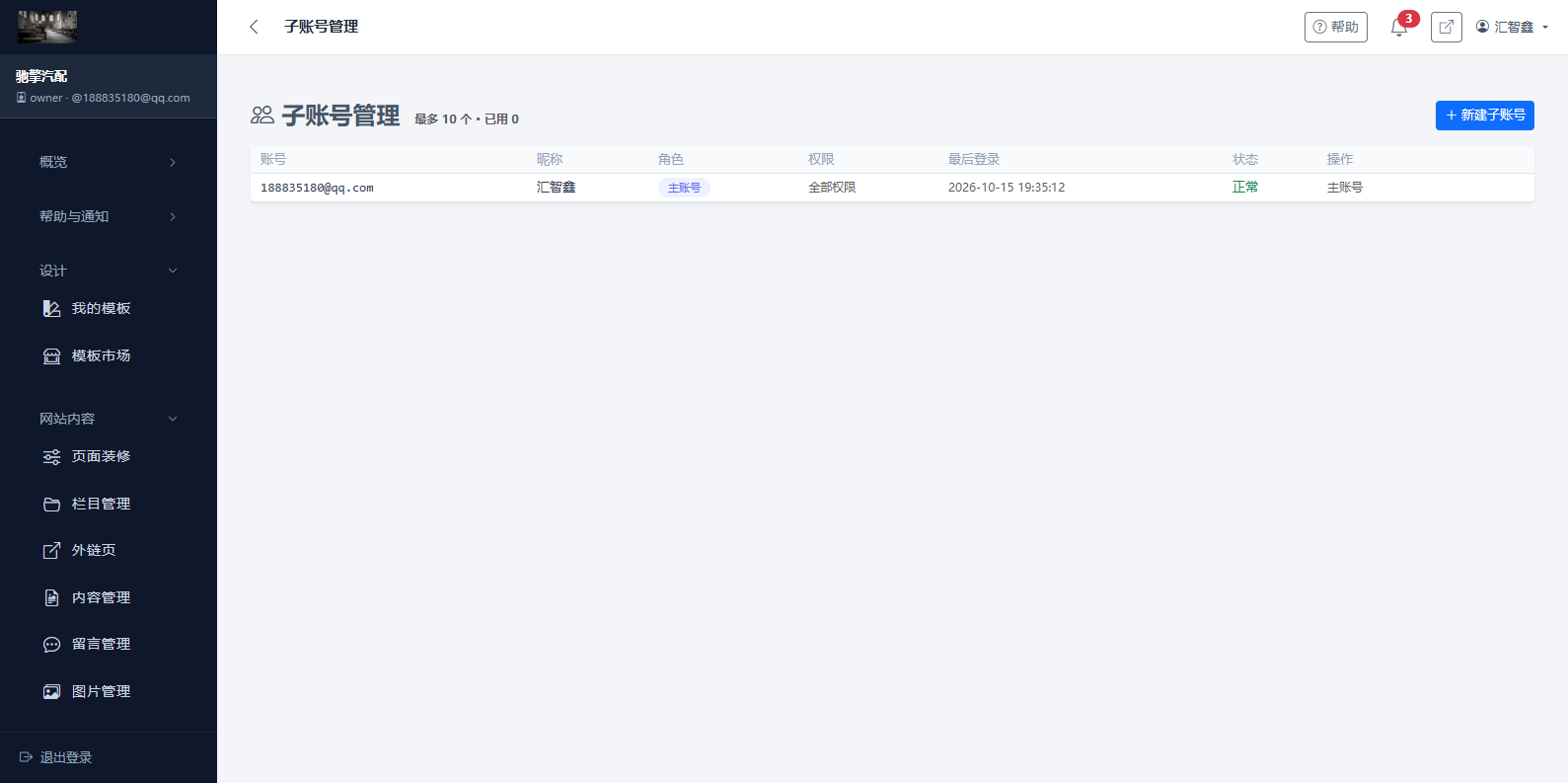Viewport: 1568px width, 783px height.
Task: Open the notifications bell
Action: coord(1398,28)
